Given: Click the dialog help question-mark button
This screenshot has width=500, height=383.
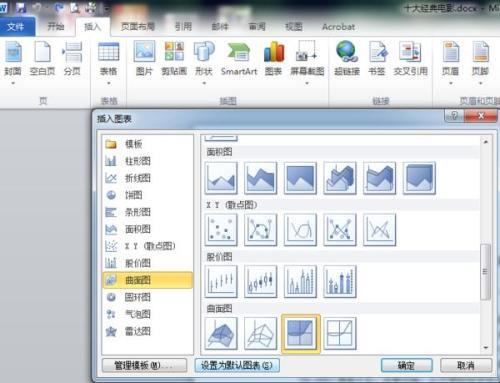Looking at the screenshot, I should tap(454, 116).
